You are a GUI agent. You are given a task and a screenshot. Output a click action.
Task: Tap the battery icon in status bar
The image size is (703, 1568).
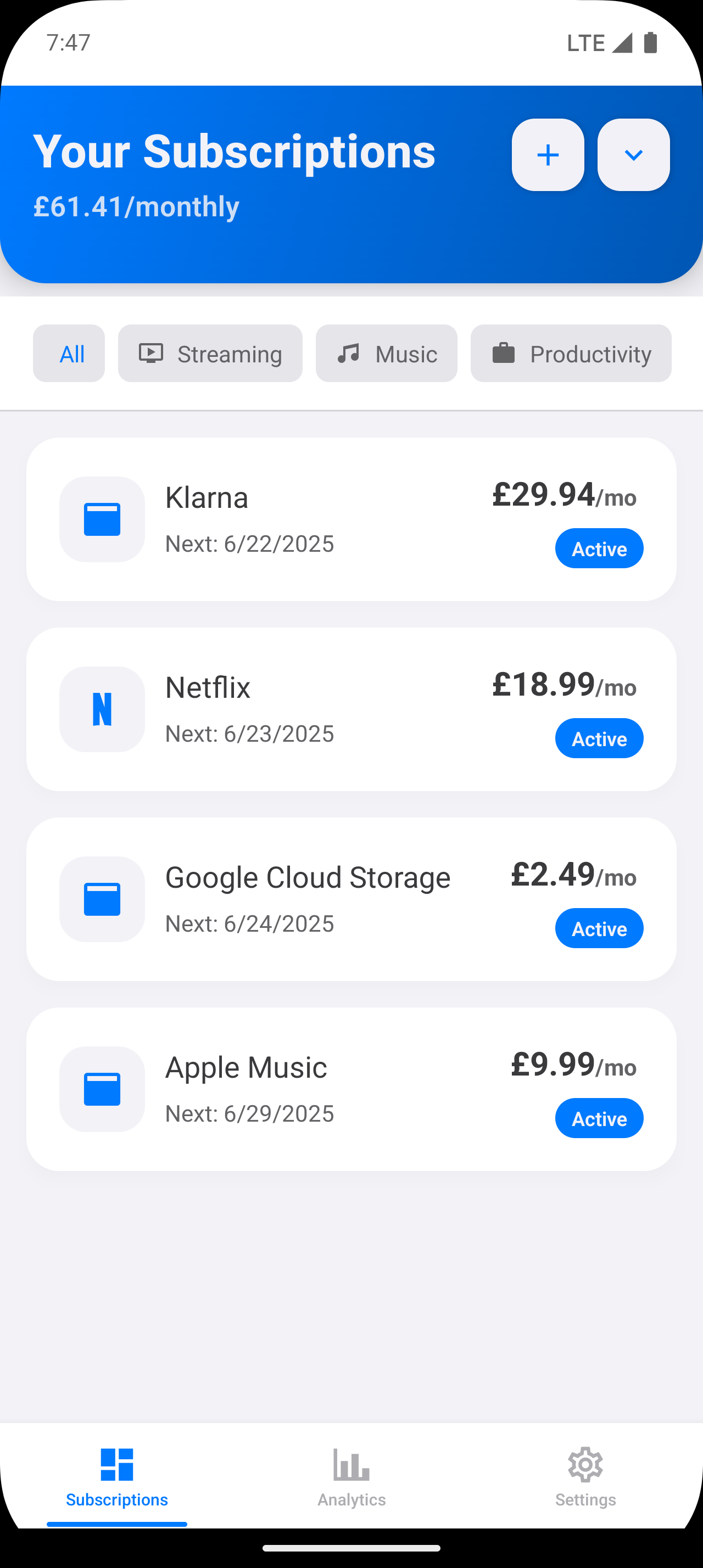[650, 43]
